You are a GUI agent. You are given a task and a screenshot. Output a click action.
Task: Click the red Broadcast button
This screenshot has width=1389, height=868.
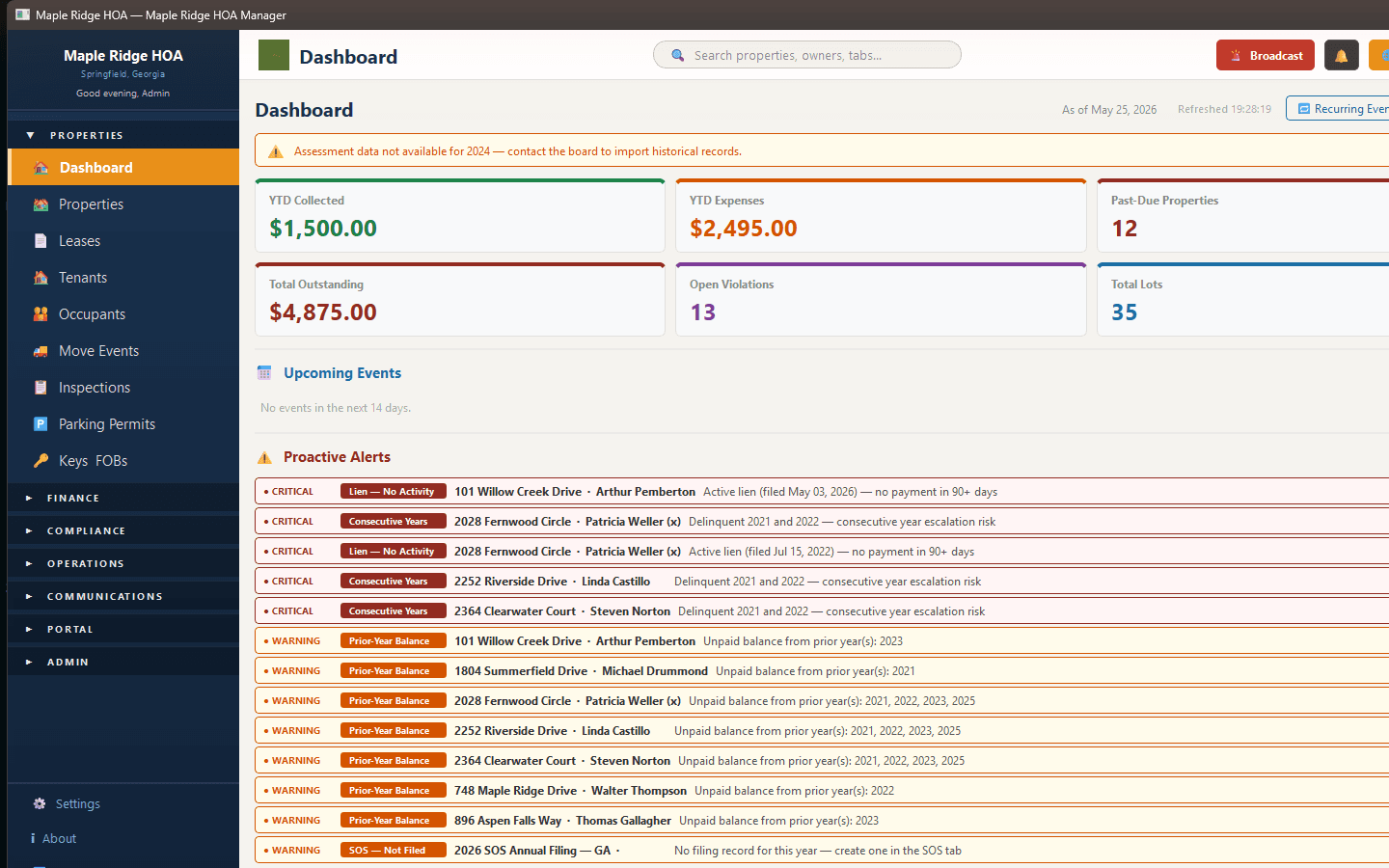1266,56
